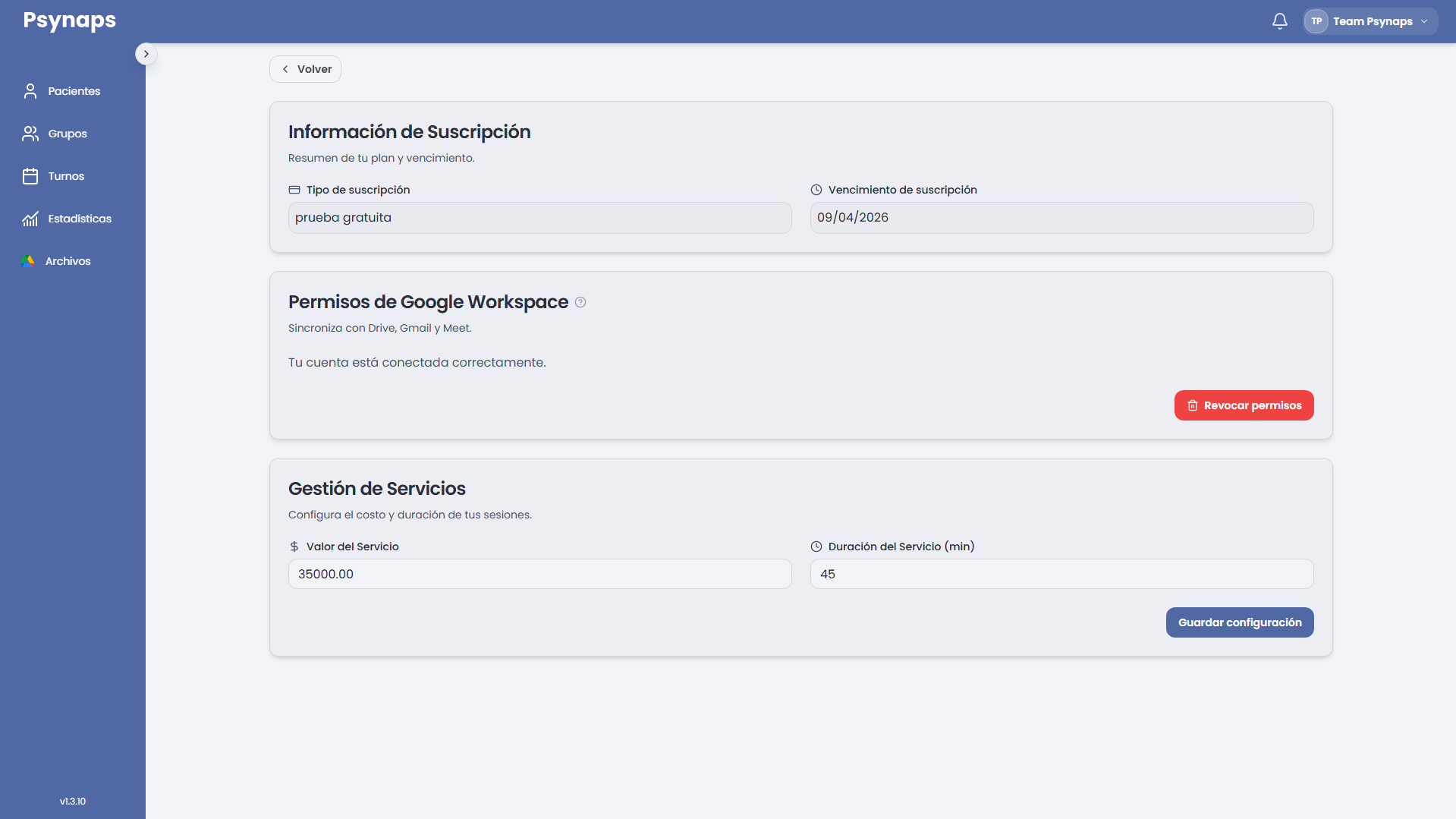Image resolution: width=1456 pixels, height=819 pixels.
Task: Click the Información de Suscripción heading
Action: pyautogui.click(x=409, y=132)
